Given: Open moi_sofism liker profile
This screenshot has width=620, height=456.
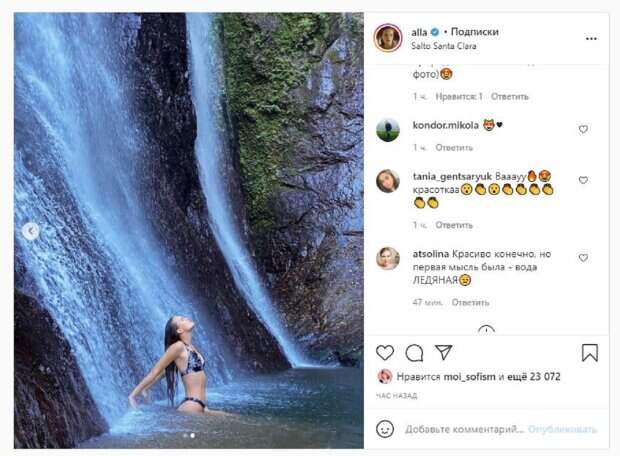Looking at the screenshot, I should [469, 377].
